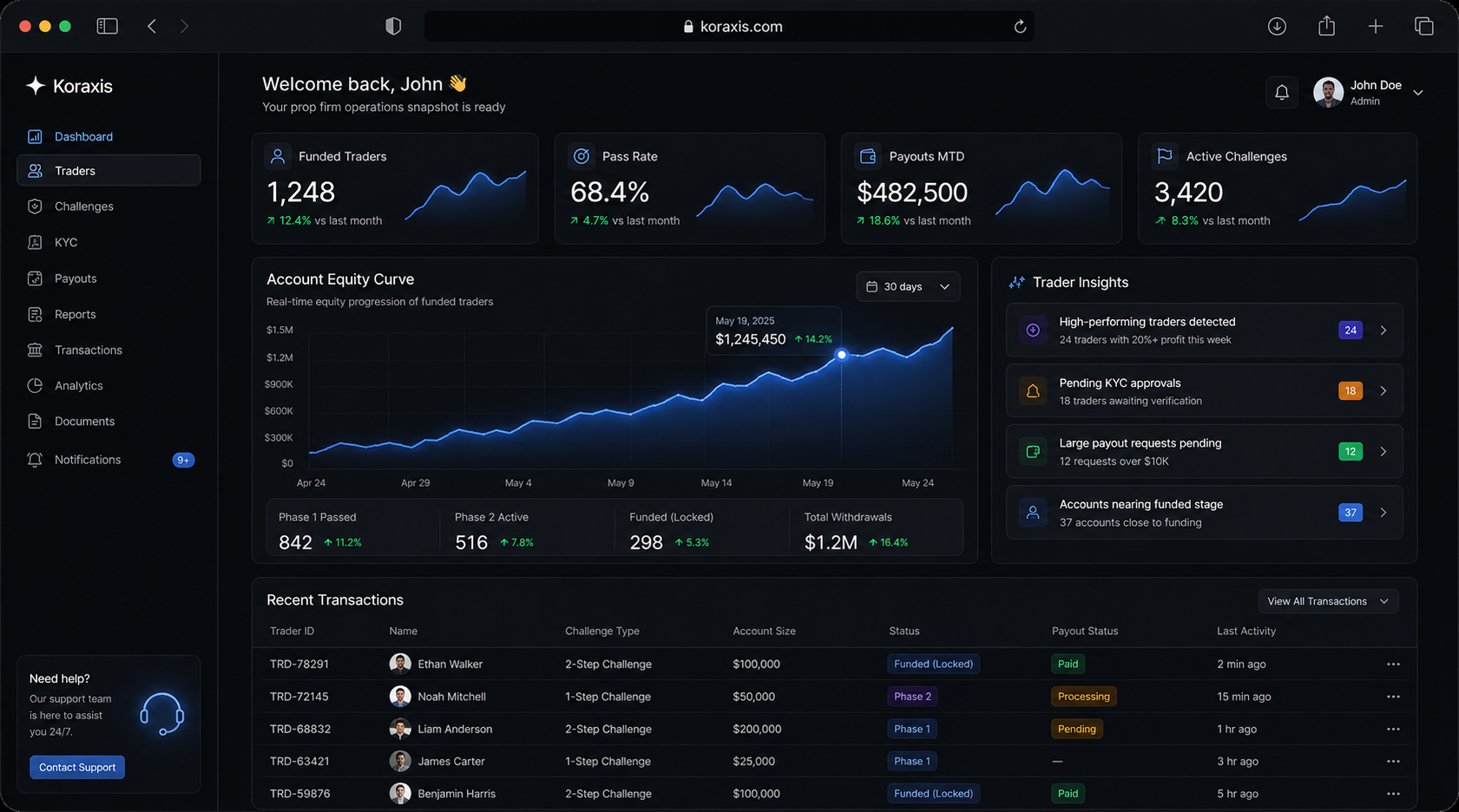Image resolution: width=1459 pixels, height=812 pixels.
Task: Open options for Ethan Walker's transaction row
Action: coord(1392,665)
